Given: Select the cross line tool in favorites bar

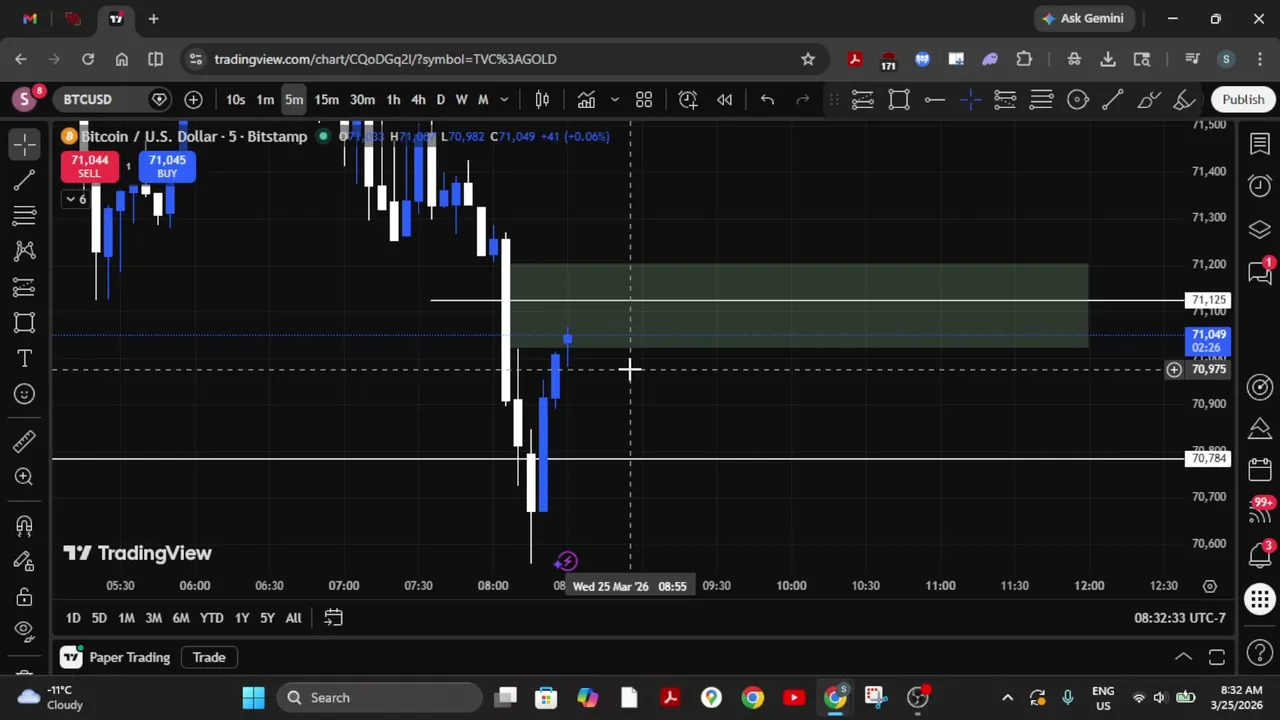Looking at the screenshot, I should click(970, 99).
